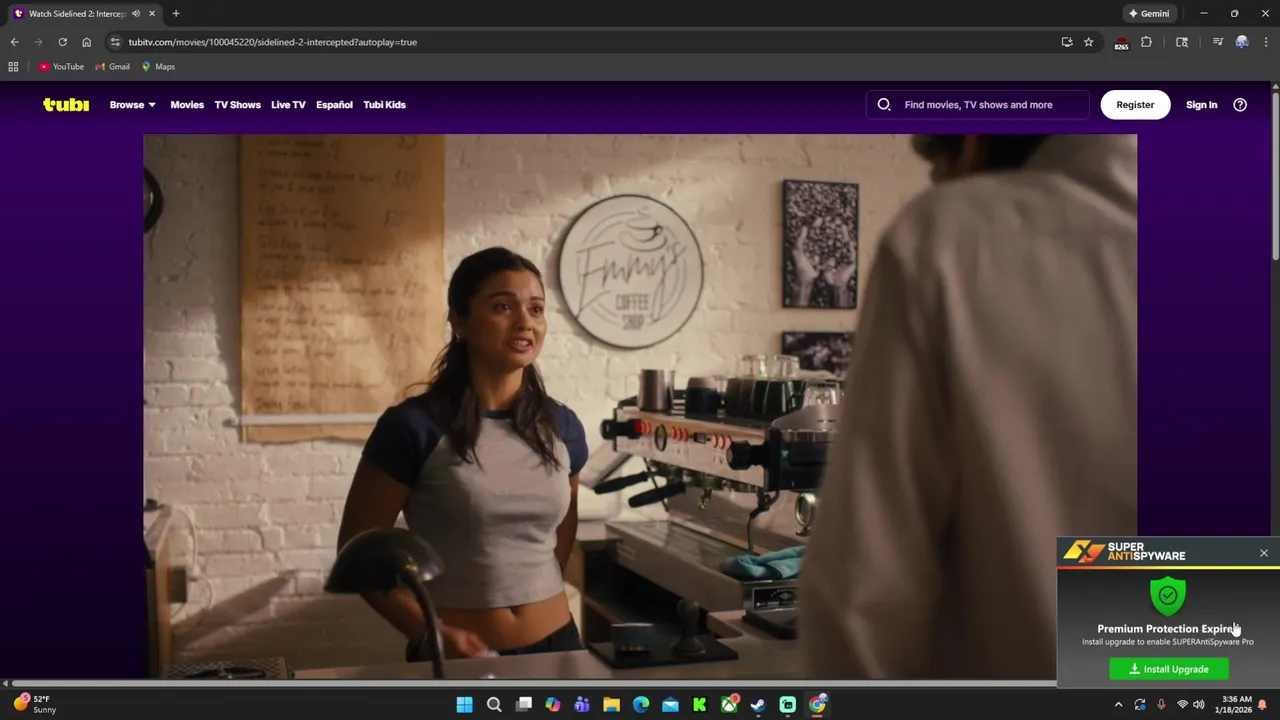Viewport: 1280px width, 720px height.
Task: Open the Windows Start menu
Action: [464, 705]
